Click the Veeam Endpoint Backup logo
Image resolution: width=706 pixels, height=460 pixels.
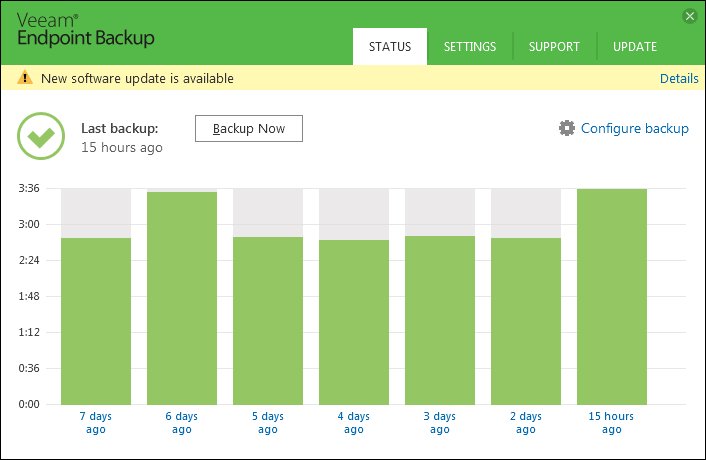click(x=86, y=31)
